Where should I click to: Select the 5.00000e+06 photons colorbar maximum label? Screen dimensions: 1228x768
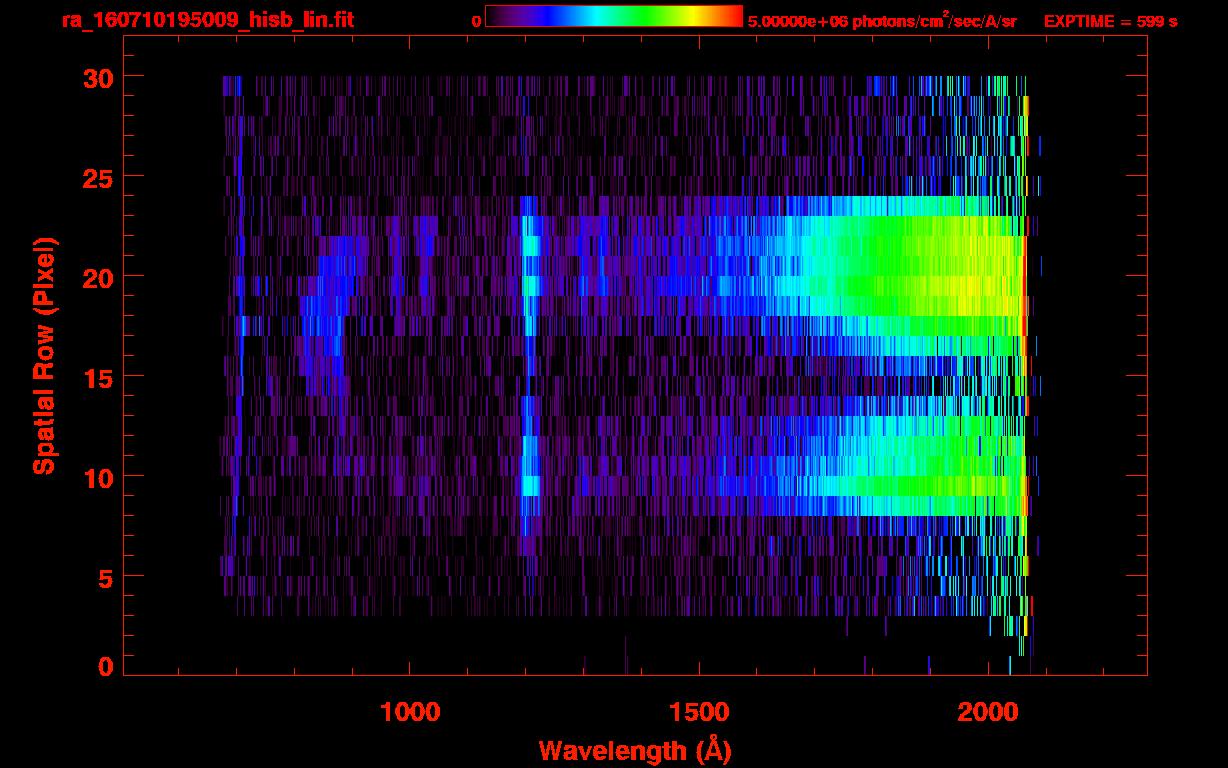881,21
